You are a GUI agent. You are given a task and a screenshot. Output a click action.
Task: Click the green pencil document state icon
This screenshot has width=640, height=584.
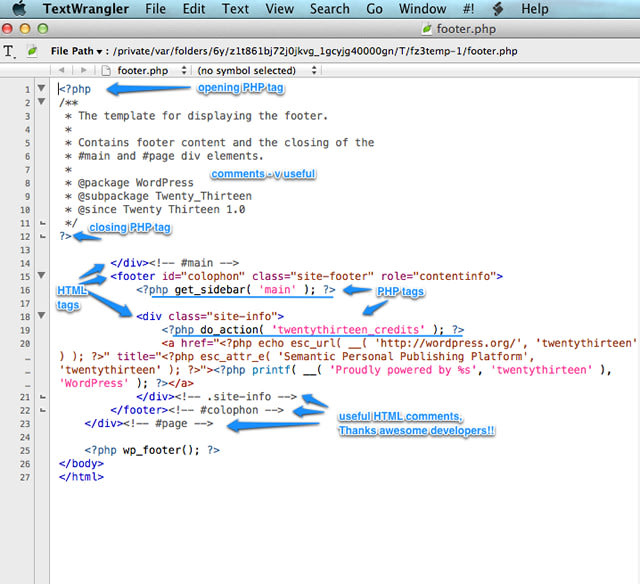[x=32, y=50]
